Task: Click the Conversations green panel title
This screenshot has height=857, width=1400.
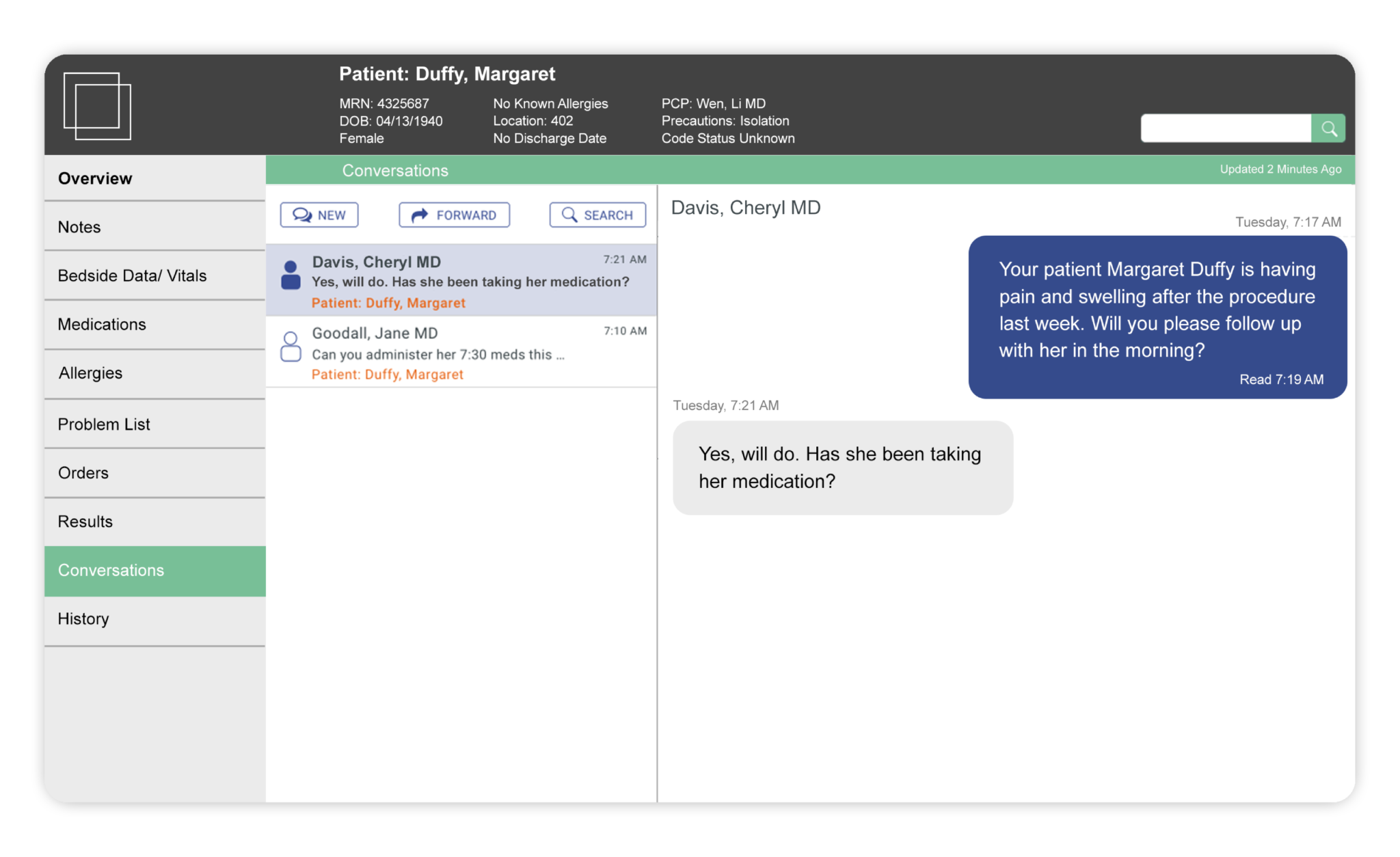Action: (395, 171)
